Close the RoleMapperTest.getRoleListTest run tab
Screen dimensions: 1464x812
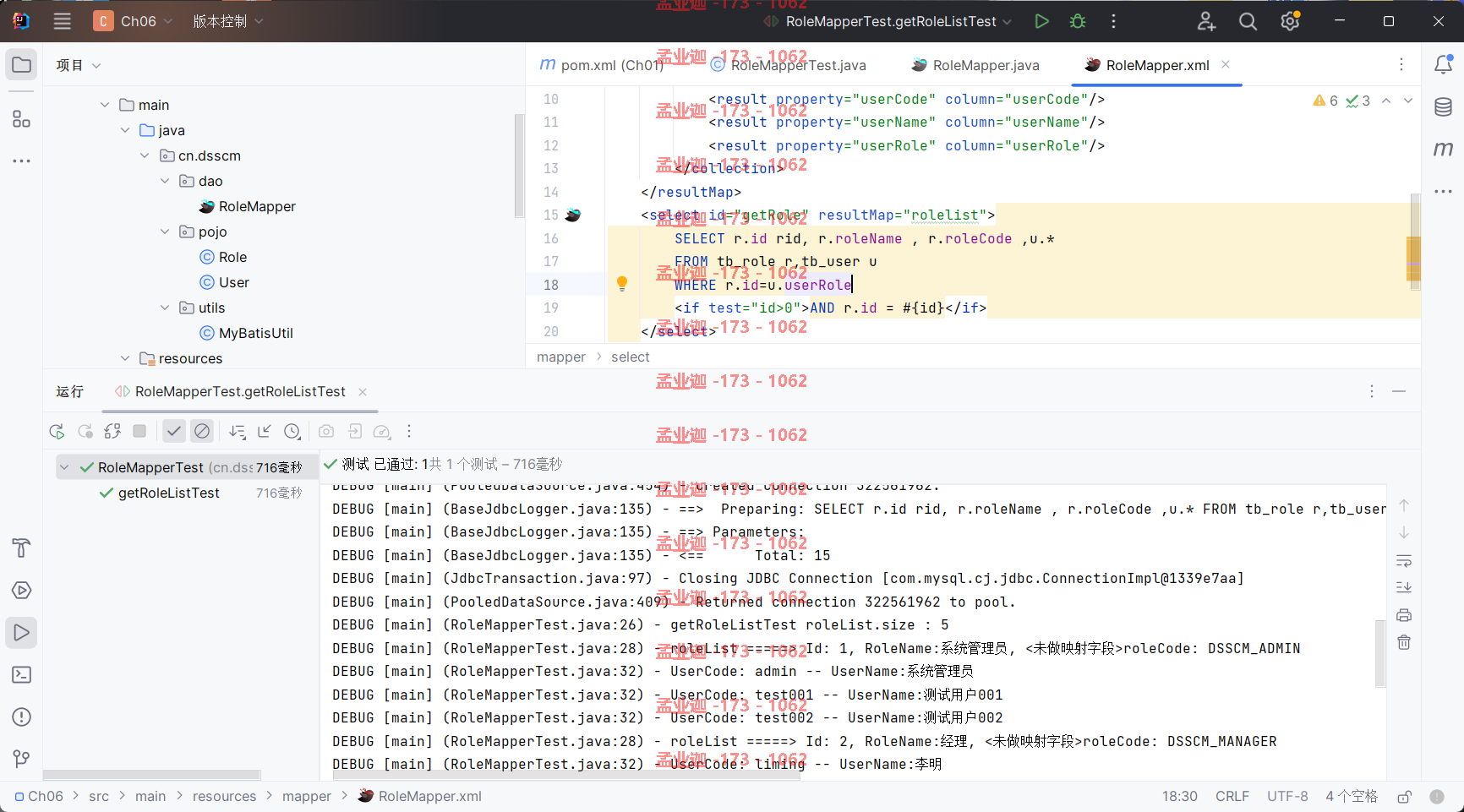pyautogui.click(x=363, y=392)
